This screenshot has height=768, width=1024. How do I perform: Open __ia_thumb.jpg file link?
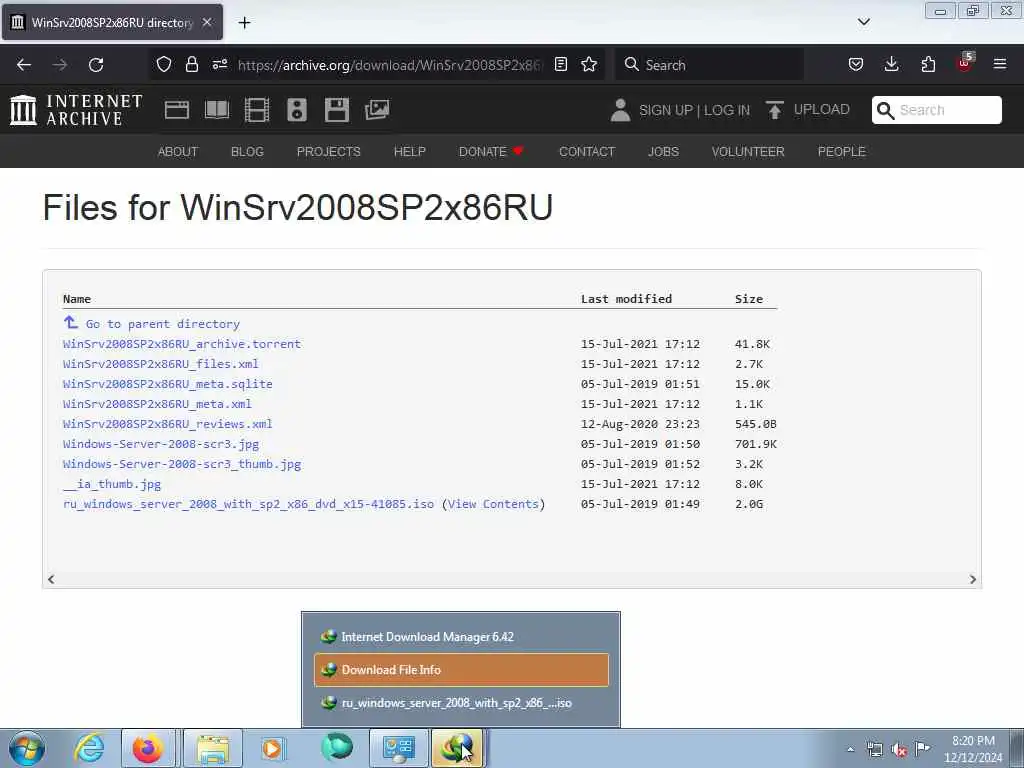[x=112, y=484]
